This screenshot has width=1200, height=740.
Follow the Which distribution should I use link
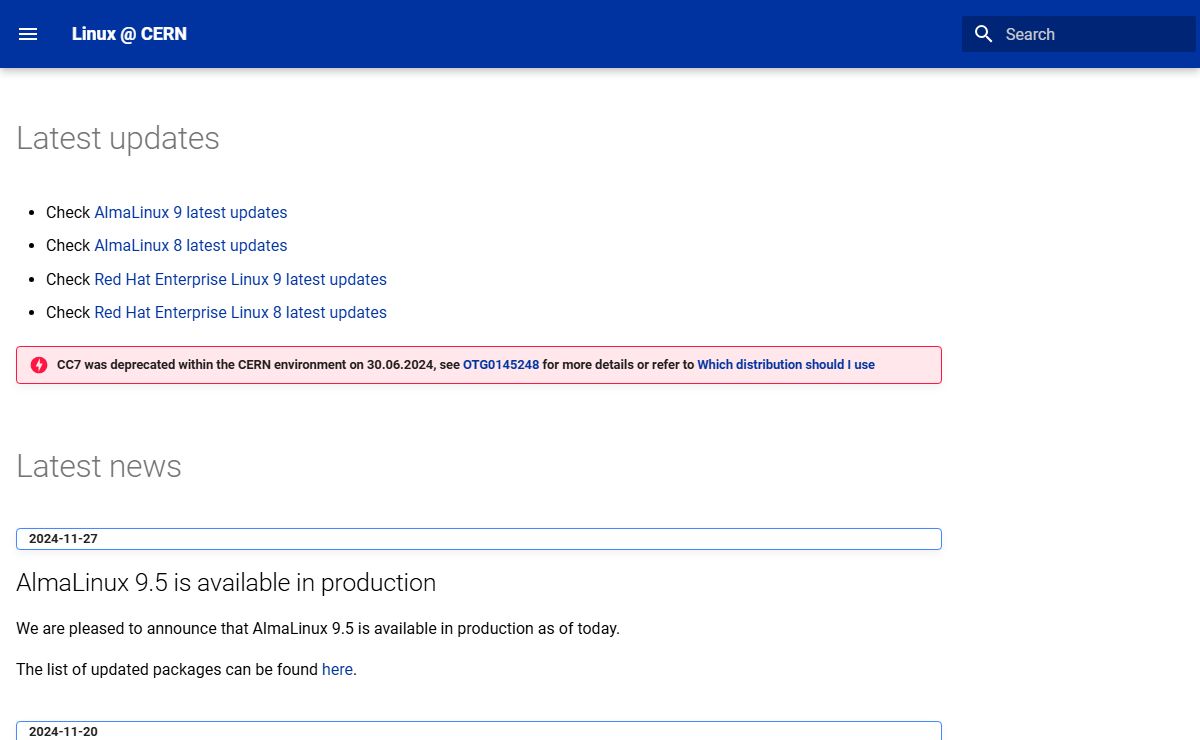point(786,365)
